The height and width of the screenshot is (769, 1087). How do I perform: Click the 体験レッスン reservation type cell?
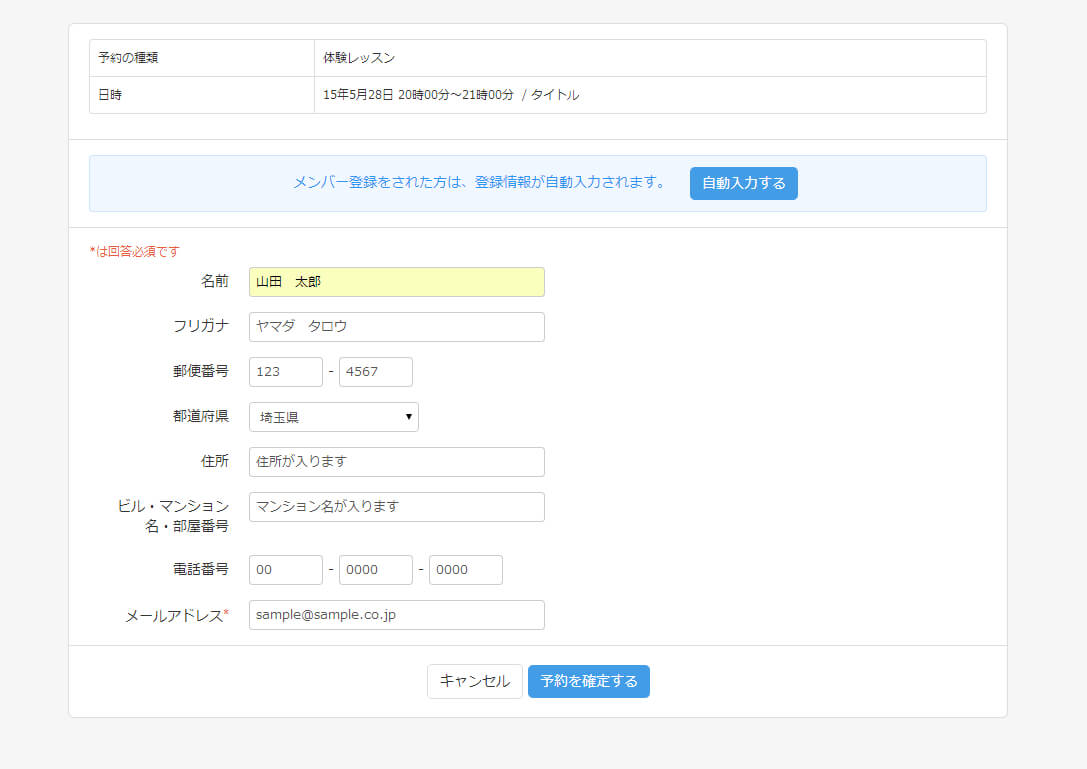point(359,58)
